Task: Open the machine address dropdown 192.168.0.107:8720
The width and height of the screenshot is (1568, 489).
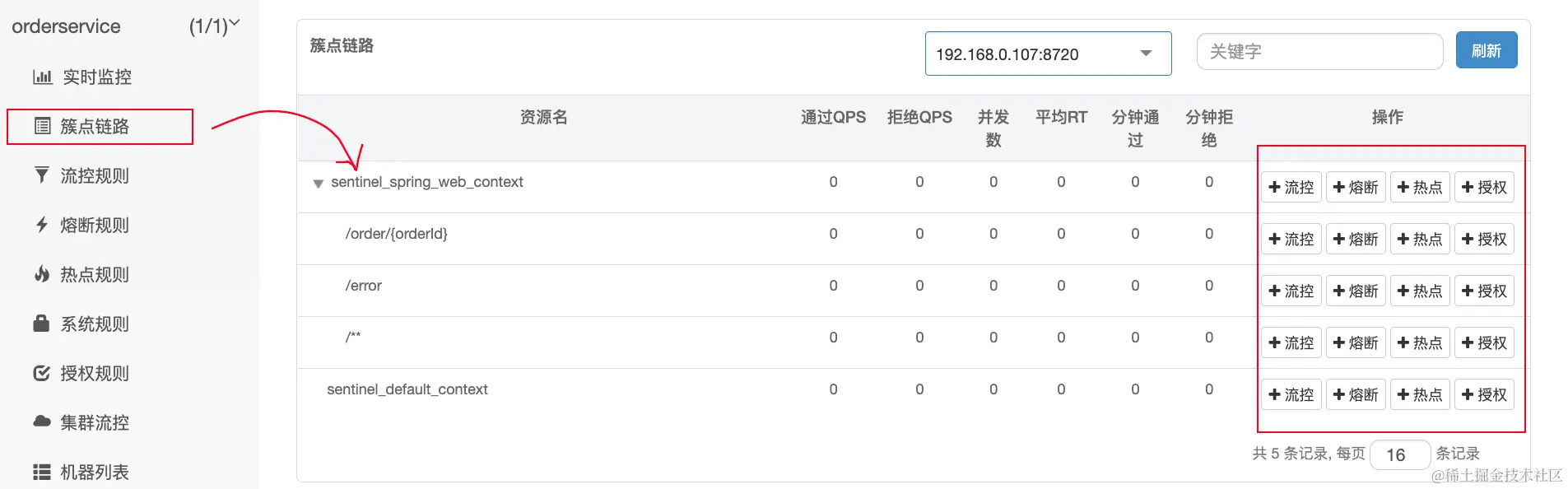Action: pyautogui.click(x=1048, y=54)
